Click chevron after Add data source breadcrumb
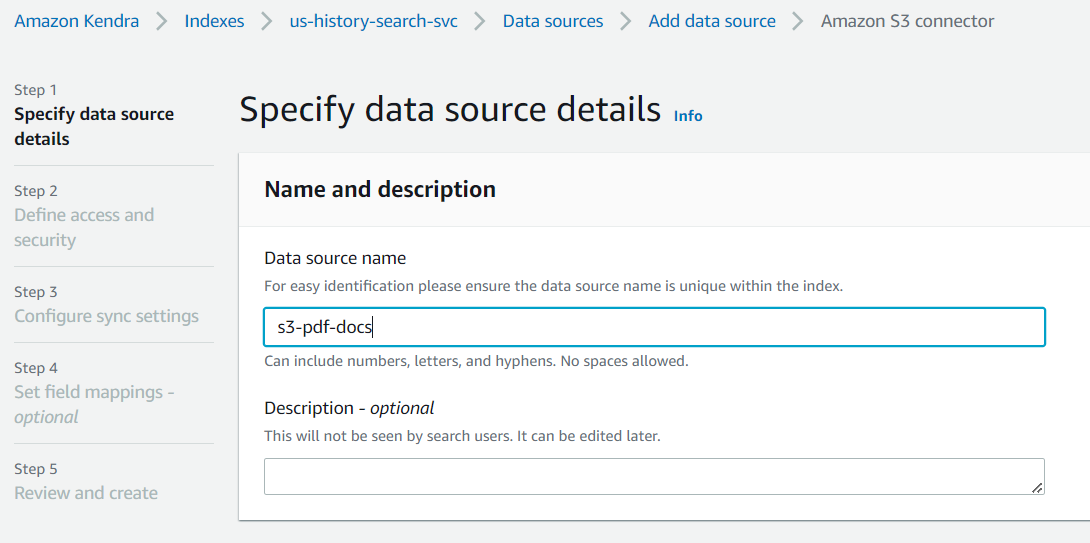This screenshot has width=1090, height=543. [x=798, y=22]
